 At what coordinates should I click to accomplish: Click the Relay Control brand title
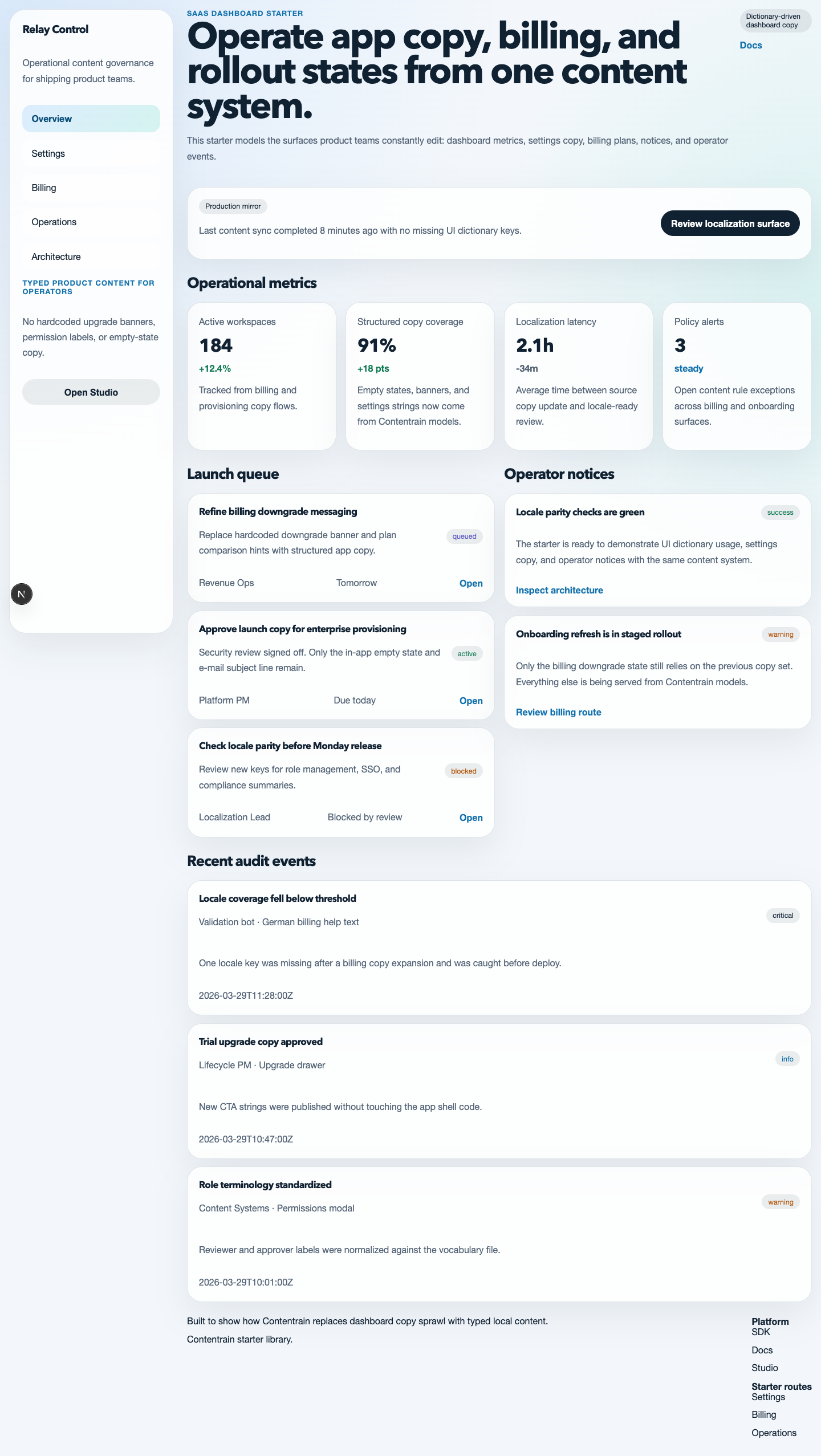coord(55,29)
